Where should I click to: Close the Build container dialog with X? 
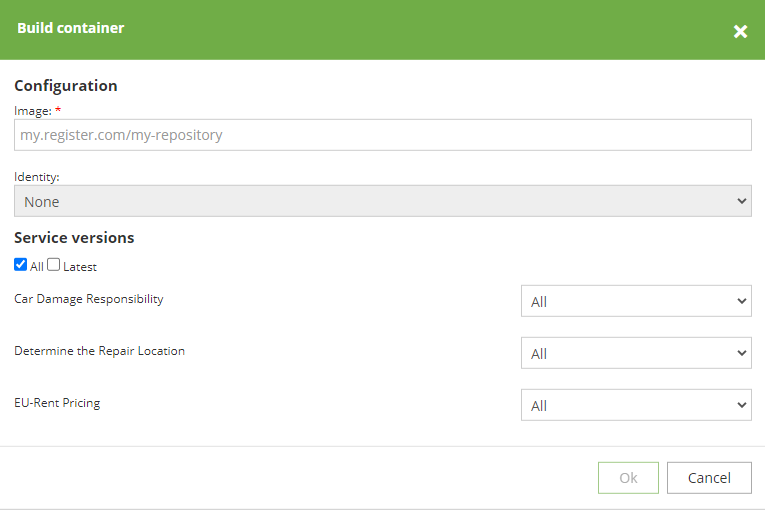pos(740,32)
